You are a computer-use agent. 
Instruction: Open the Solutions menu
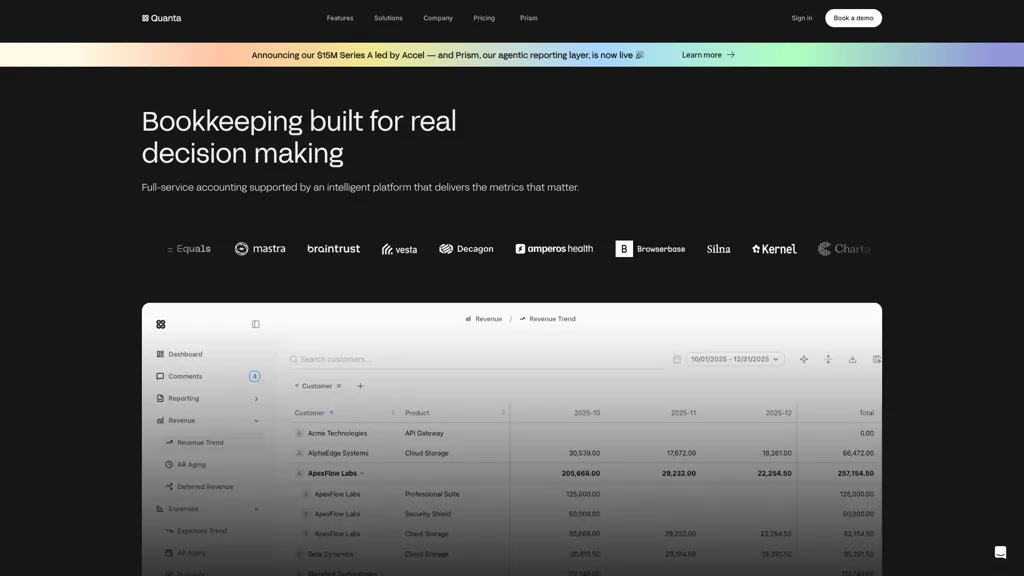[388, 18]
